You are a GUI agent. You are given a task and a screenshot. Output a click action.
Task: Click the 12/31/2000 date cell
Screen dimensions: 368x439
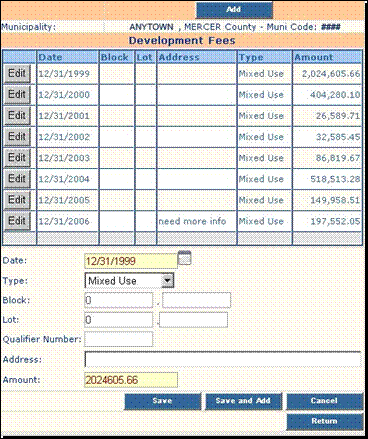(x=67, y=95)
